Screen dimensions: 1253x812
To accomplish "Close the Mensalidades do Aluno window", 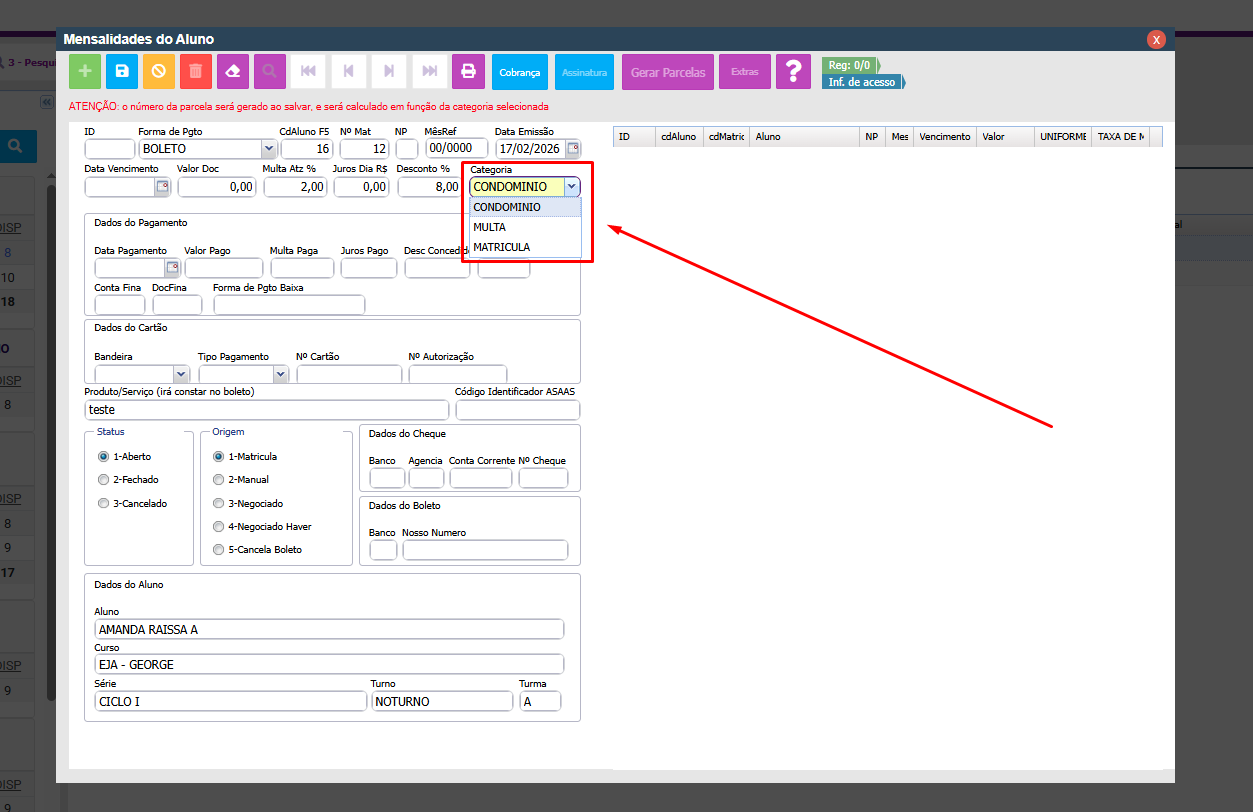I will pos(1156,39).
